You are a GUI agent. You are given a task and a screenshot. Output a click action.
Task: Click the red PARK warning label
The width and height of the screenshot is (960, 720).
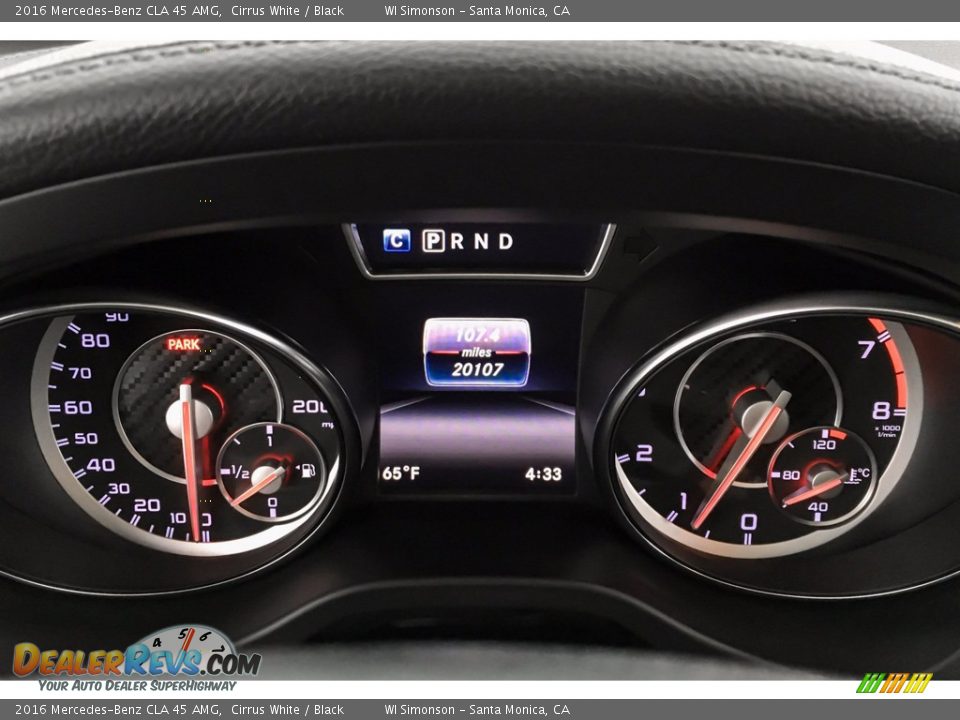tap(184, 344)
